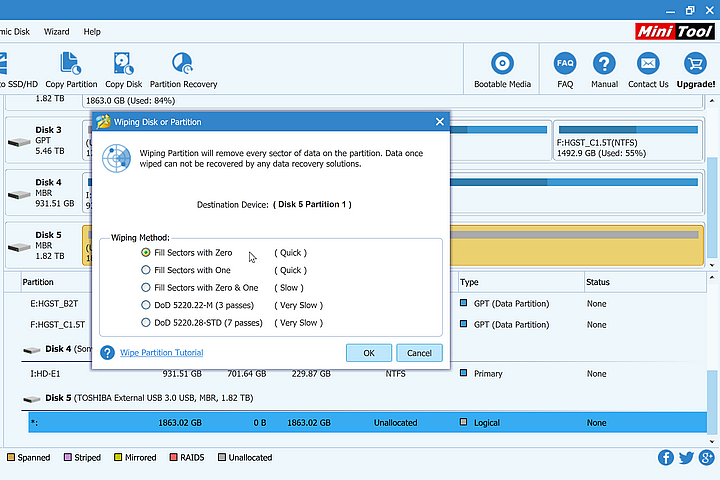This screenshot has height=480, width=720.
Task: Open the Copy Partition tool
Action: (71, 70)
